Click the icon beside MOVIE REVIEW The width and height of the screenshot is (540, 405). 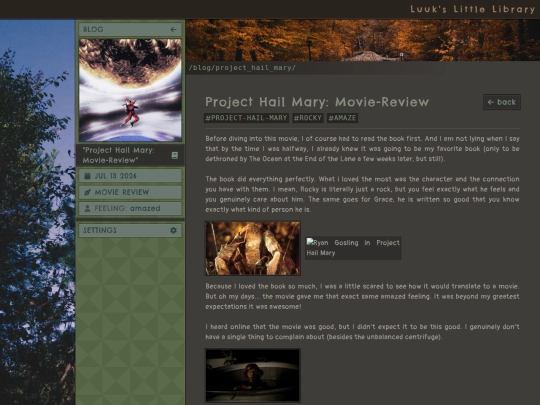pos(87,192)
